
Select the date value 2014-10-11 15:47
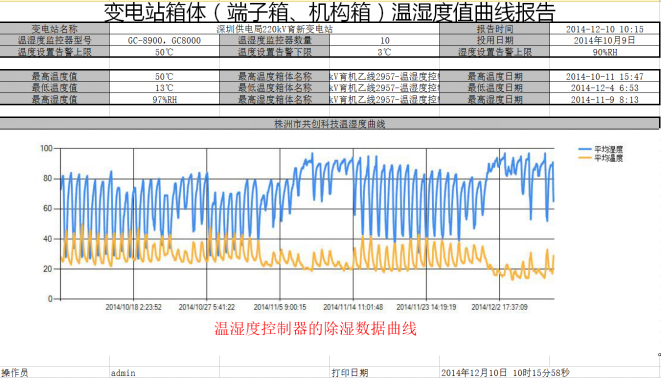605,76
